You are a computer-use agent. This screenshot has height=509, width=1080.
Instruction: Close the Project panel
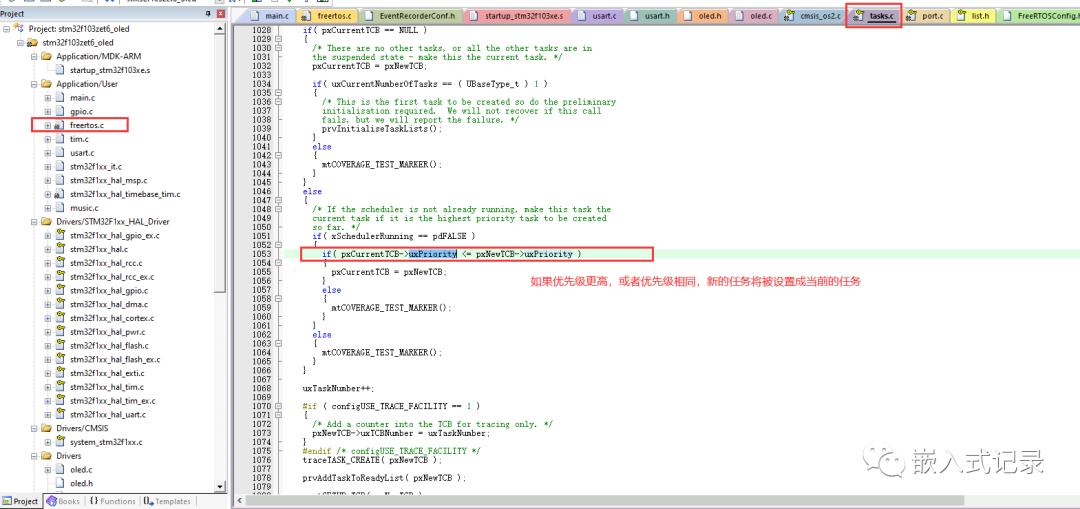(220, 14)
